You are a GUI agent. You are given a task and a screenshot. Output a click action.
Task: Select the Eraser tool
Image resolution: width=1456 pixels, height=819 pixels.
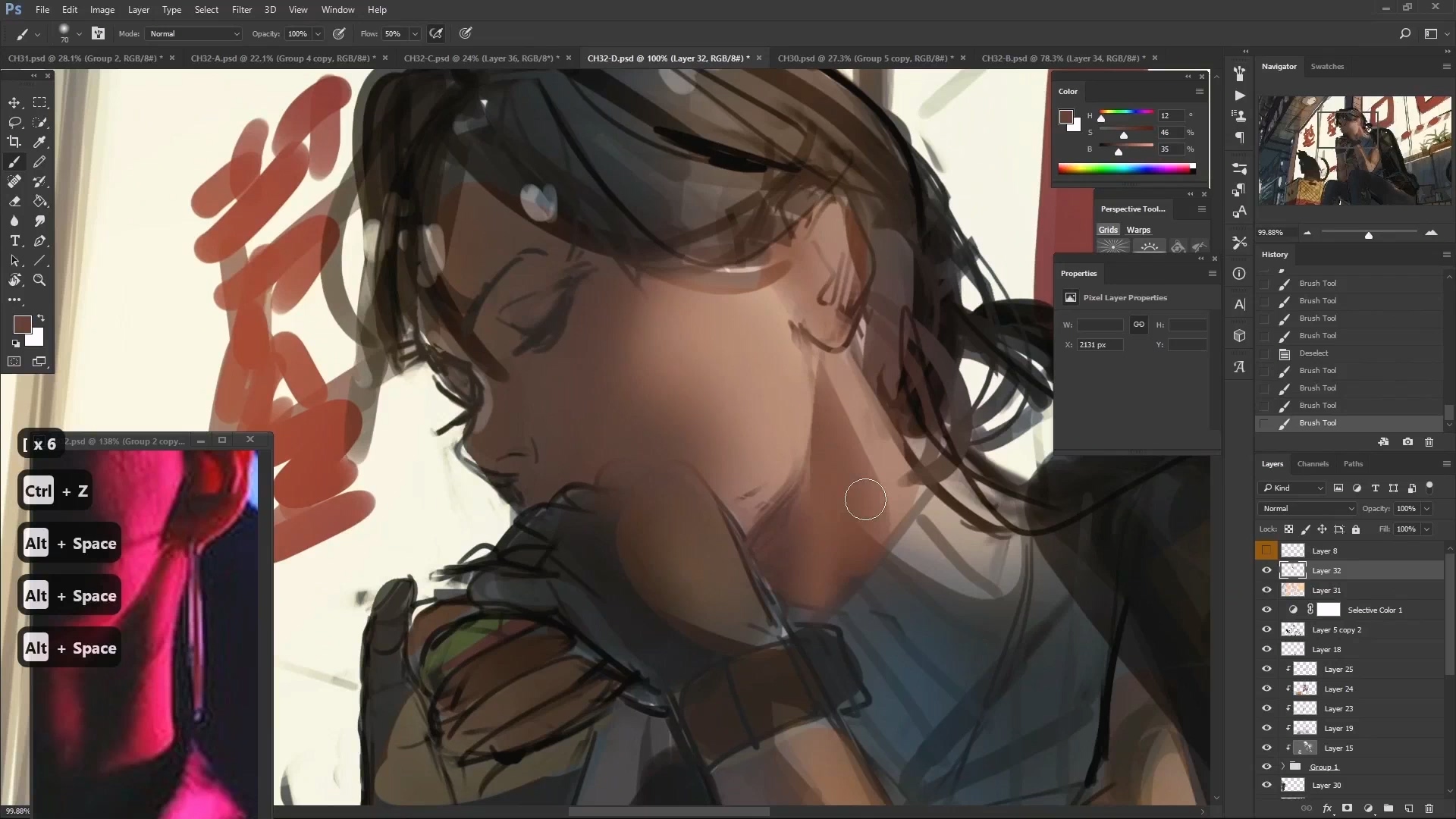(14, 201)
